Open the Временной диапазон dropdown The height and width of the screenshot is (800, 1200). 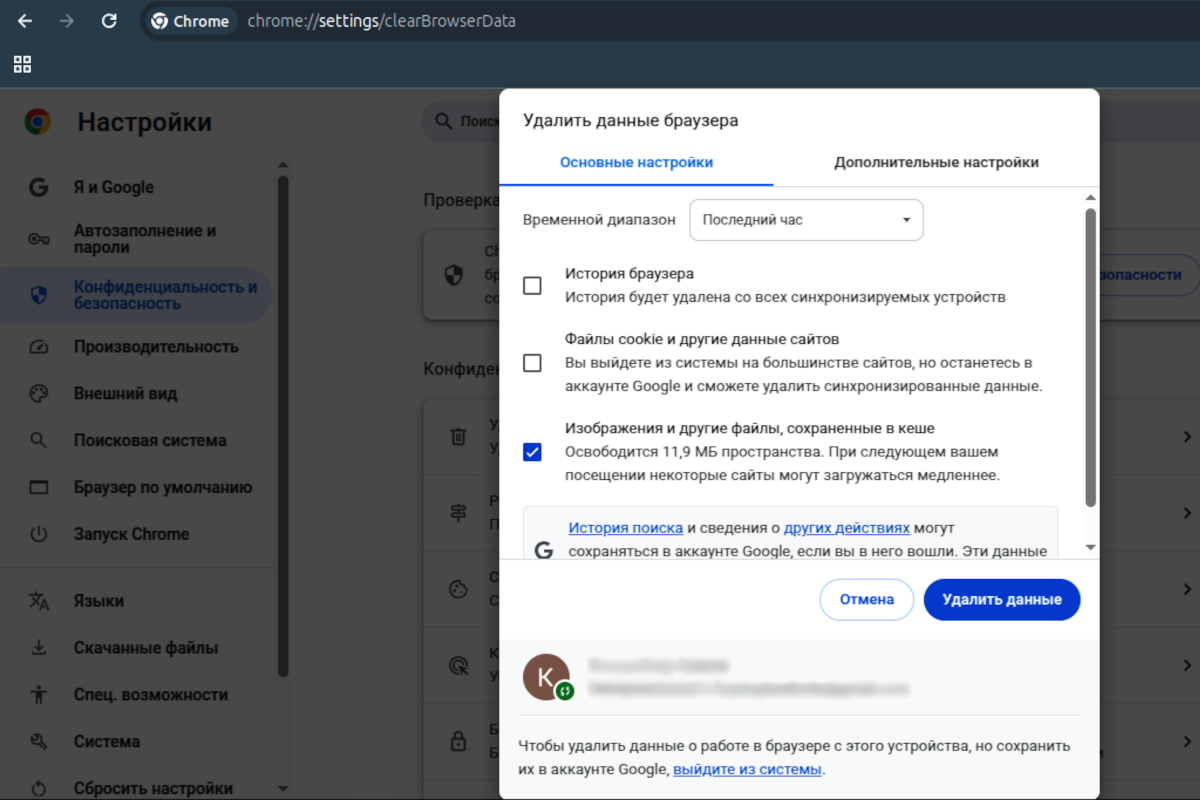tap(806, 219)
